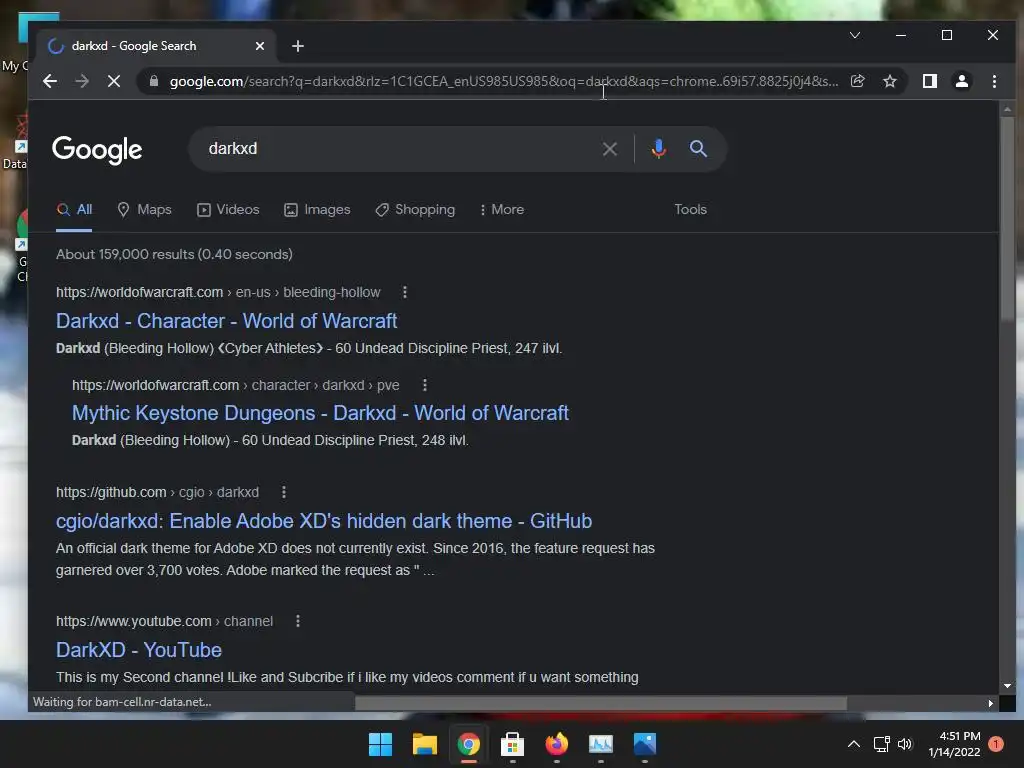Click the scroll right arrow

991,703
